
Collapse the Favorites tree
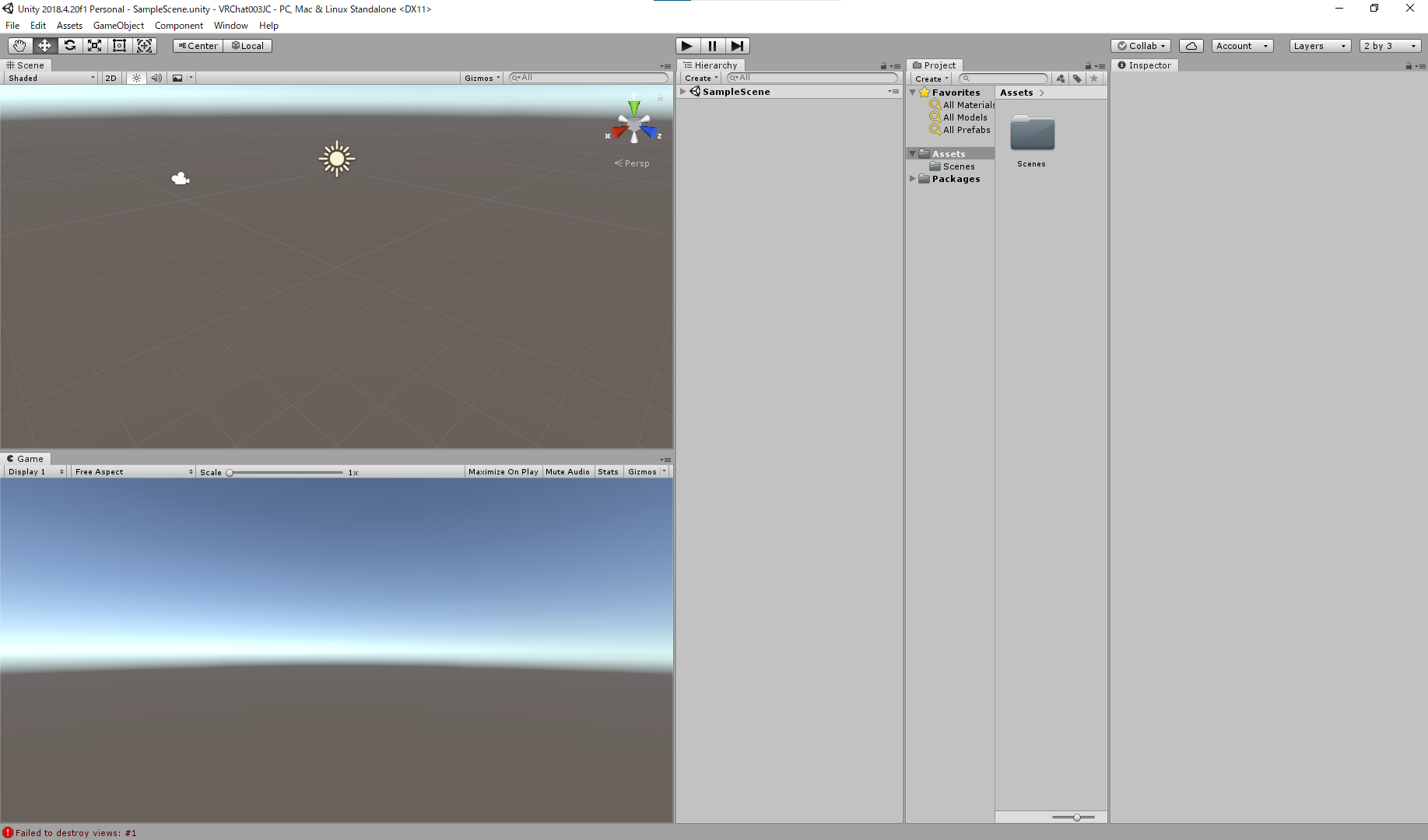pyautogui.click(x=913, y=93)
